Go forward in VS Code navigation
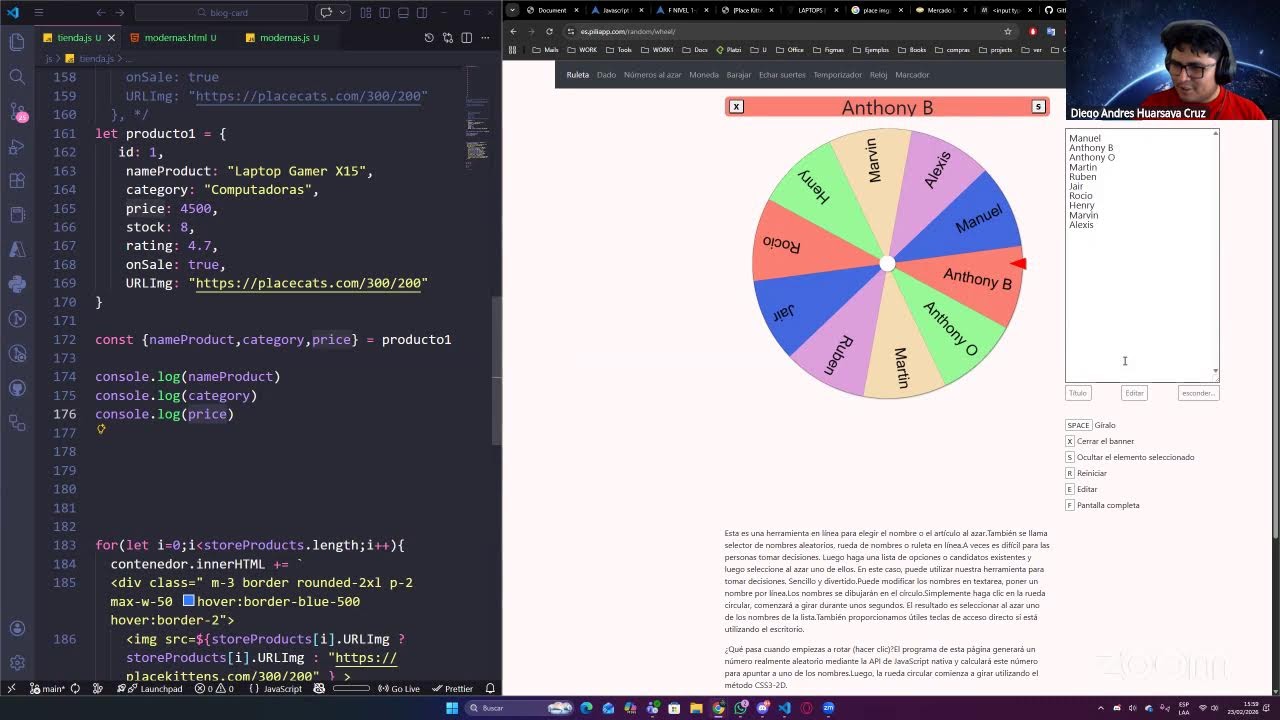The image size is (1280, 720). [121, 12]
